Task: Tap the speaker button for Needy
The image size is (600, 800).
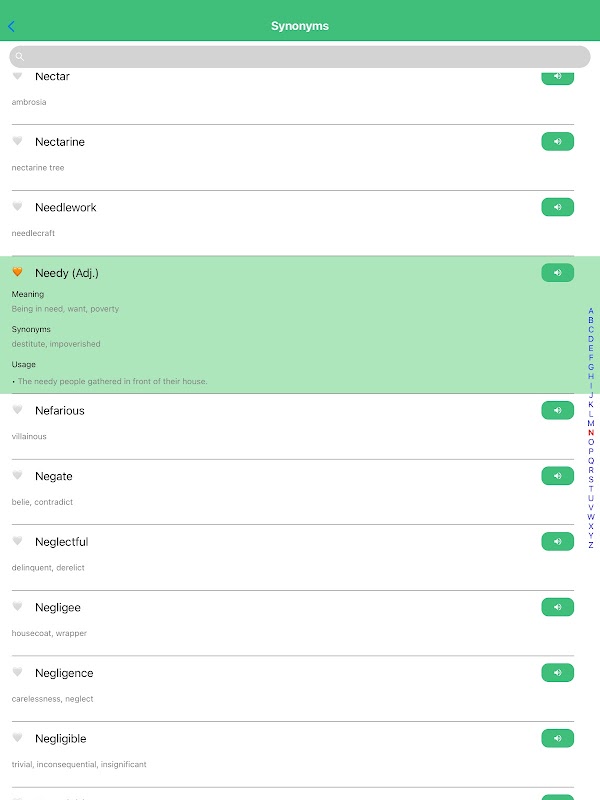Action: pyautogui.click(x=557, y=272)
